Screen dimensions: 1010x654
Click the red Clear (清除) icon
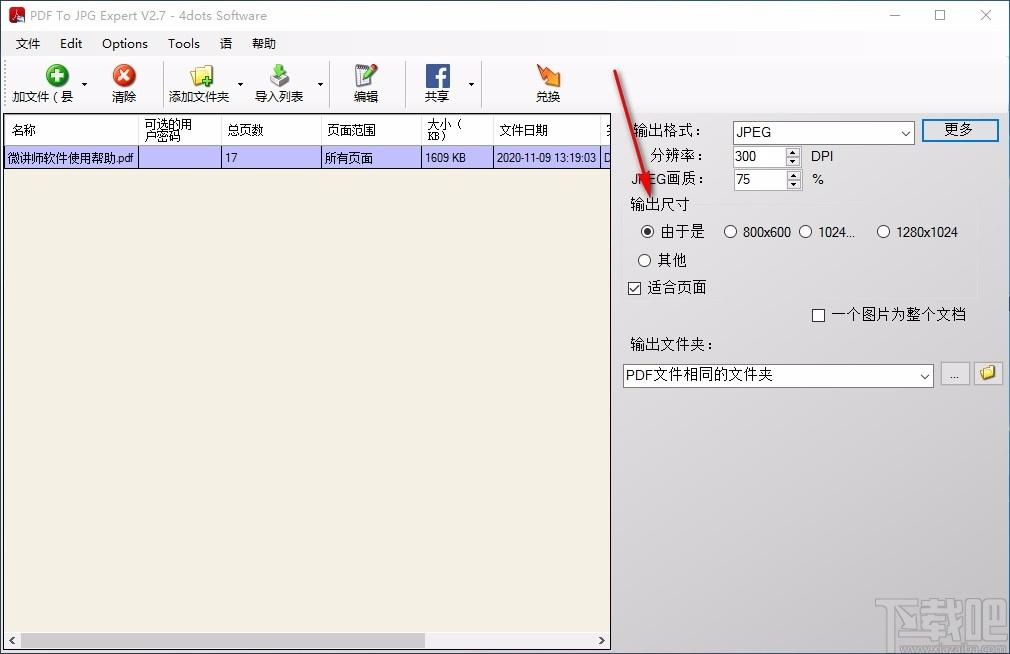124,76
